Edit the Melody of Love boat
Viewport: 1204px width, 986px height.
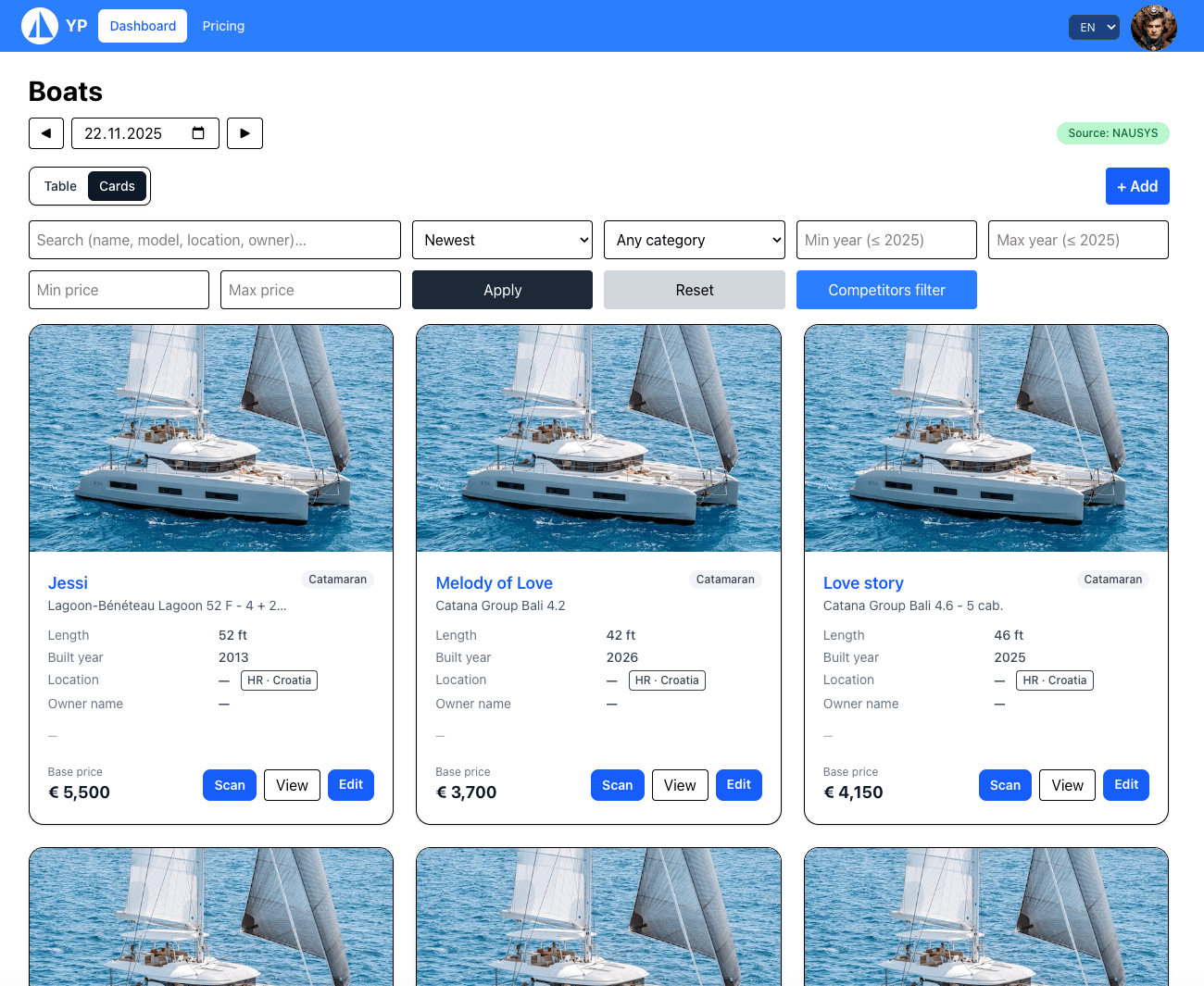tap(738, 784)
